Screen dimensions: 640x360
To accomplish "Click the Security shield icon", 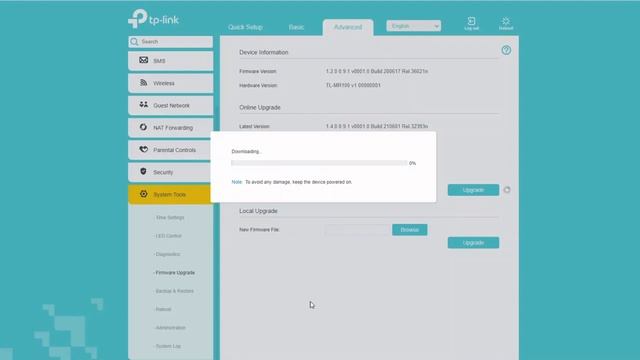I will point(143,171).
